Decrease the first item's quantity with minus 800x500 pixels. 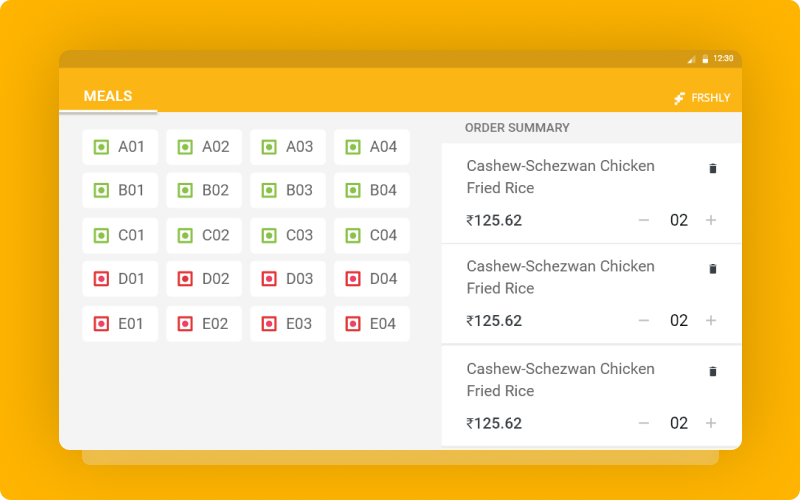tap(644, 220)
